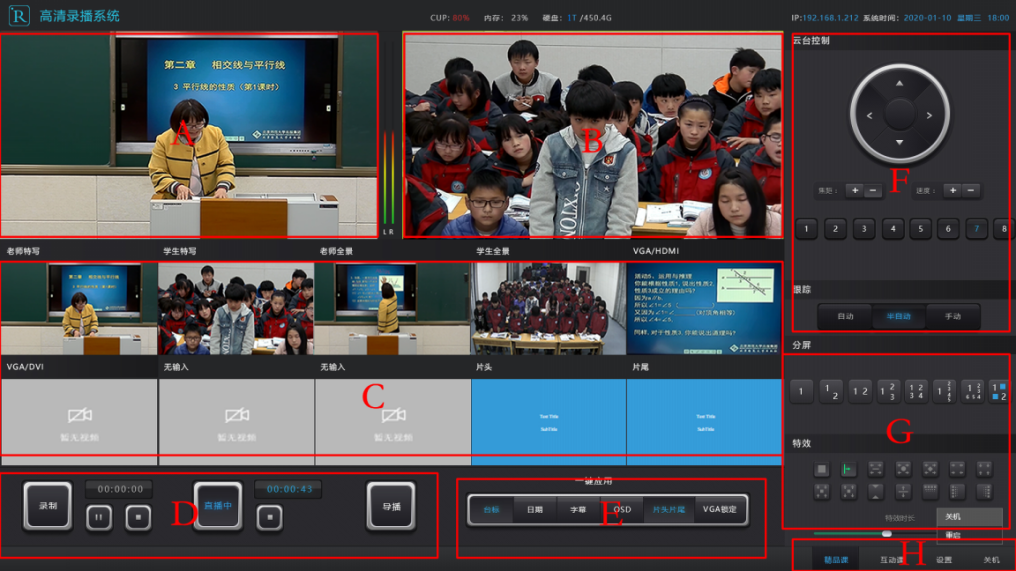The image size is (1016, 571).
Task: Enable VGA锁定 lock
Action: [719, 510]
